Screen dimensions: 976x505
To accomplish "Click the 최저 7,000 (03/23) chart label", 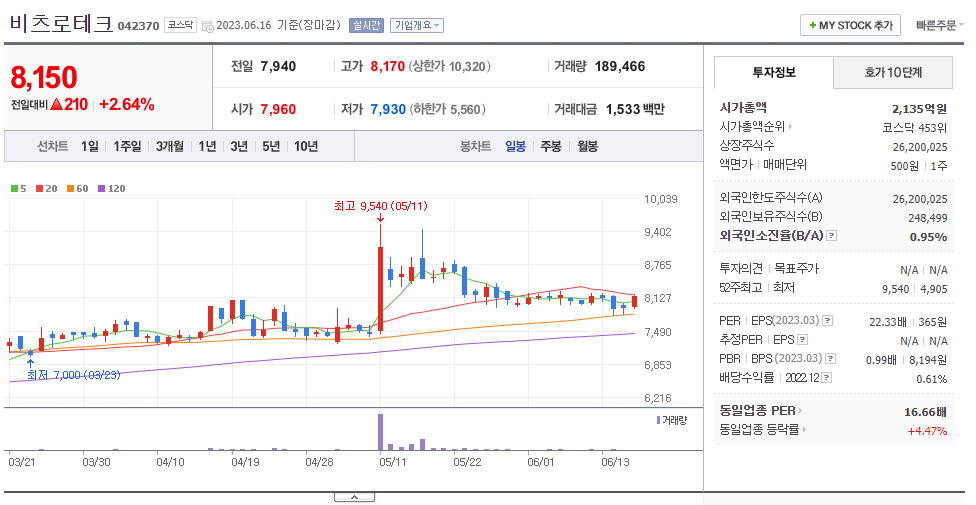I will [x=73, y=375].
